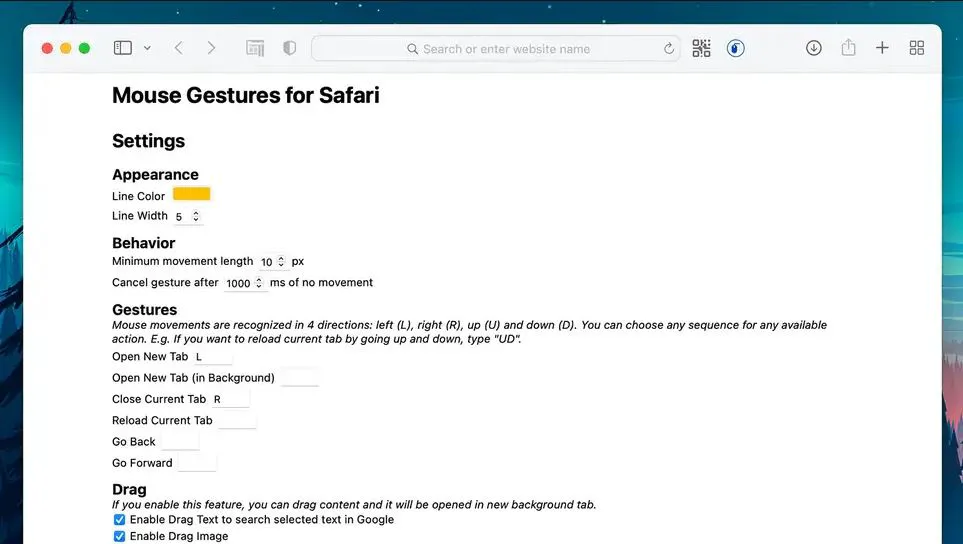The height and width of the screenshot is (544, 963).
Task: Show the downloads list
Action: [814, 48]
